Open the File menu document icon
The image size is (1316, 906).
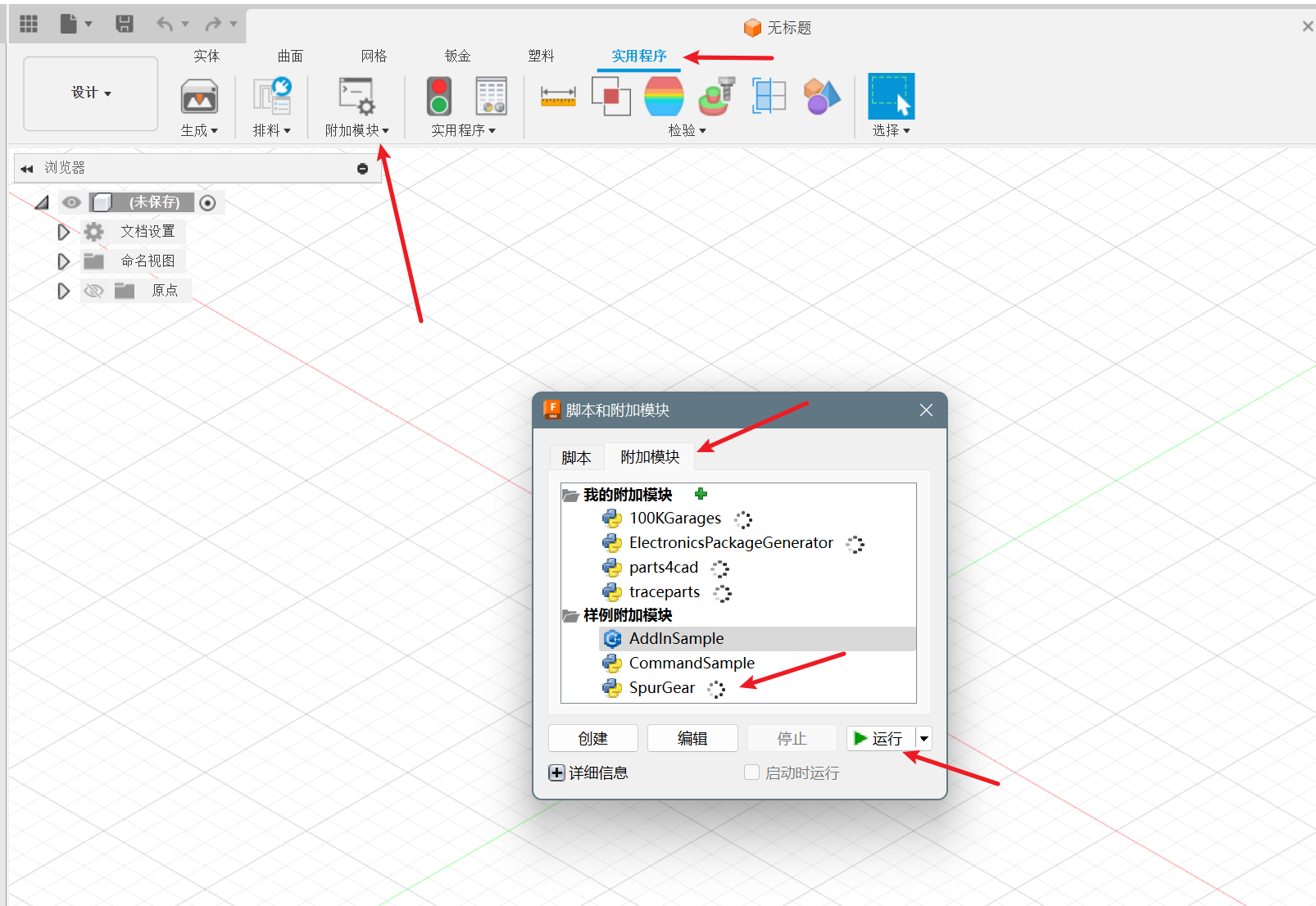[x=69, y=24]
